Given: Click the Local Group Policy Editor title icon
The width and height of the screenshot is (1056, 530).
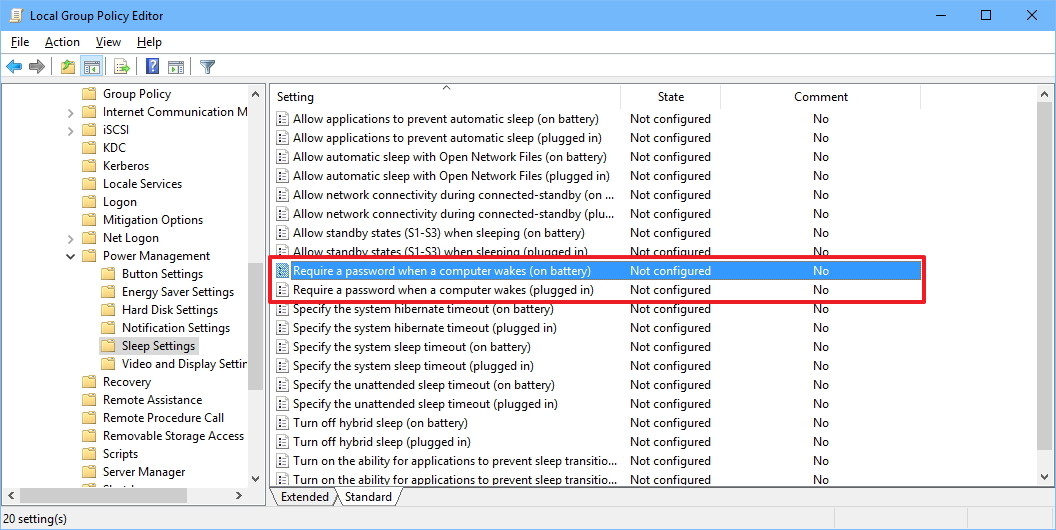Looking at the screenshot, I should pyautogui.click(x=15, y=15).
